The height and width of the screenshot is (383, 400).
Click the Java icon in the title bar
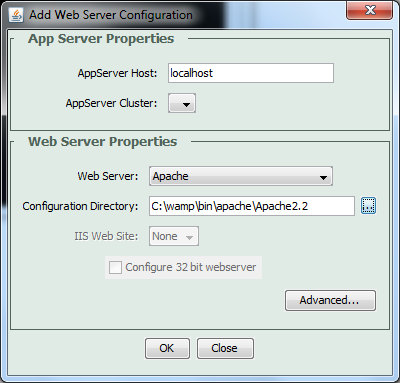[16, 15]
